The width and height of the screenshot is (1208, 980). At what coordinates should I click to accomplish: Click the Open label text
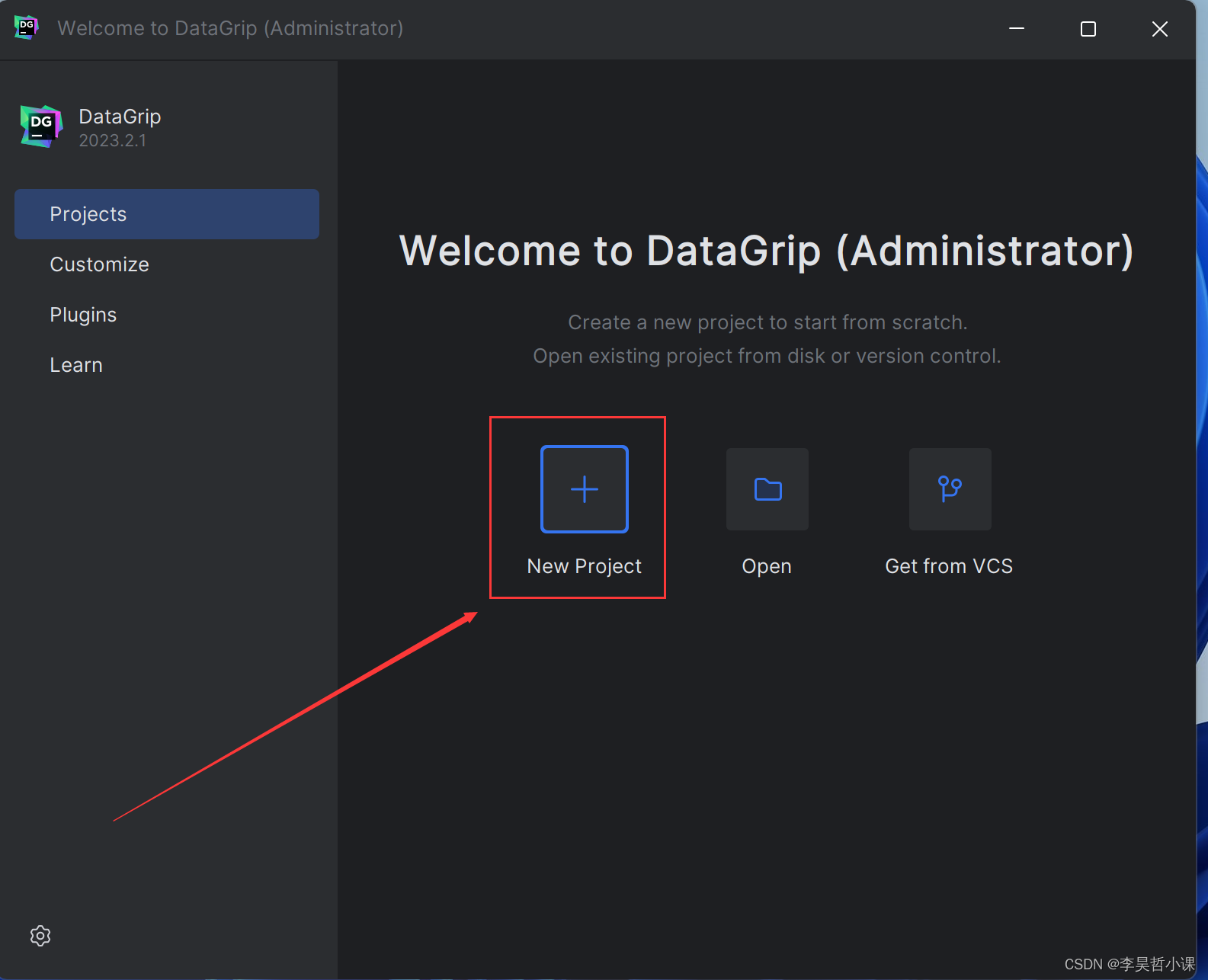coord(767,566)
